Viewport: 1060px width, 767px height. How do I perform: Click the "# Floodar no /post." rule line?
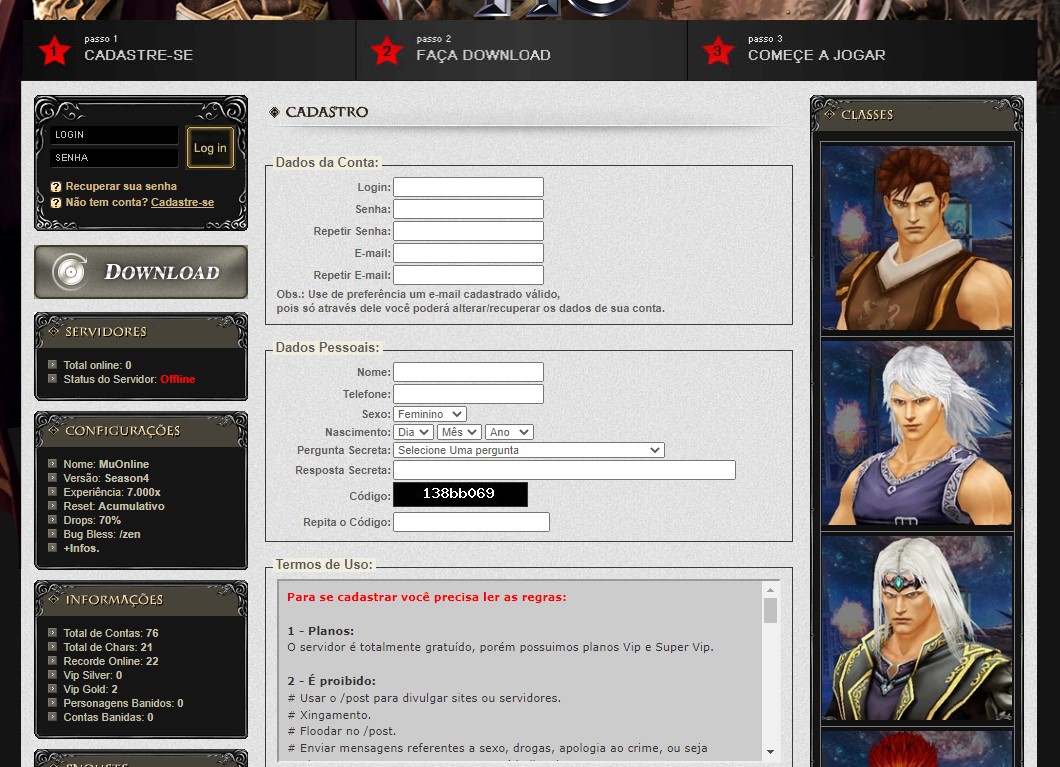[342, 731]
